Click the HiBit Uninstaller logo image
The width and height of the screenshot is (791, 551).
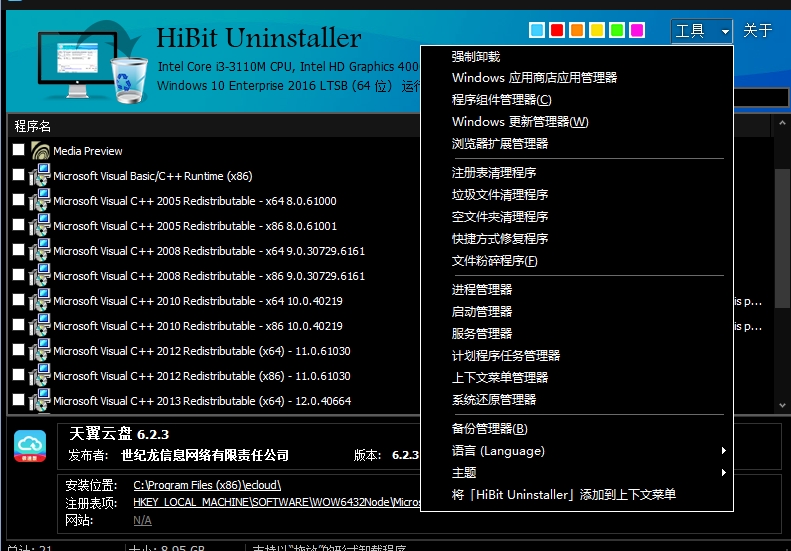coord(93,63)
